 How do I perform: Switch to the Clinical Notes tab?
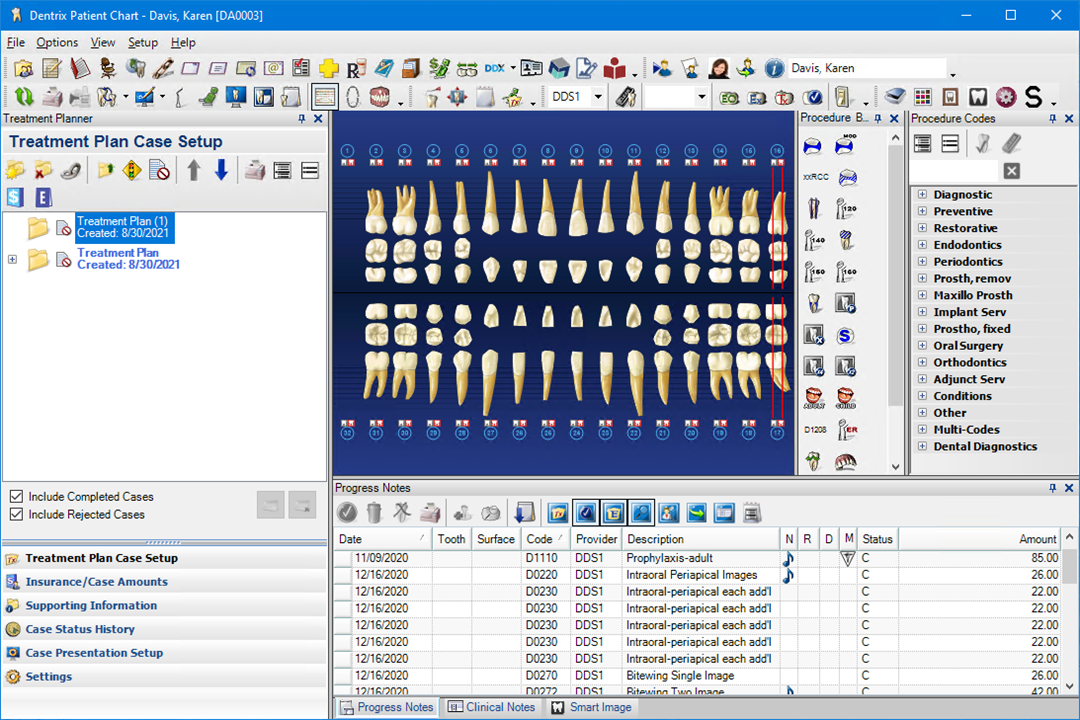click(491, 707)
